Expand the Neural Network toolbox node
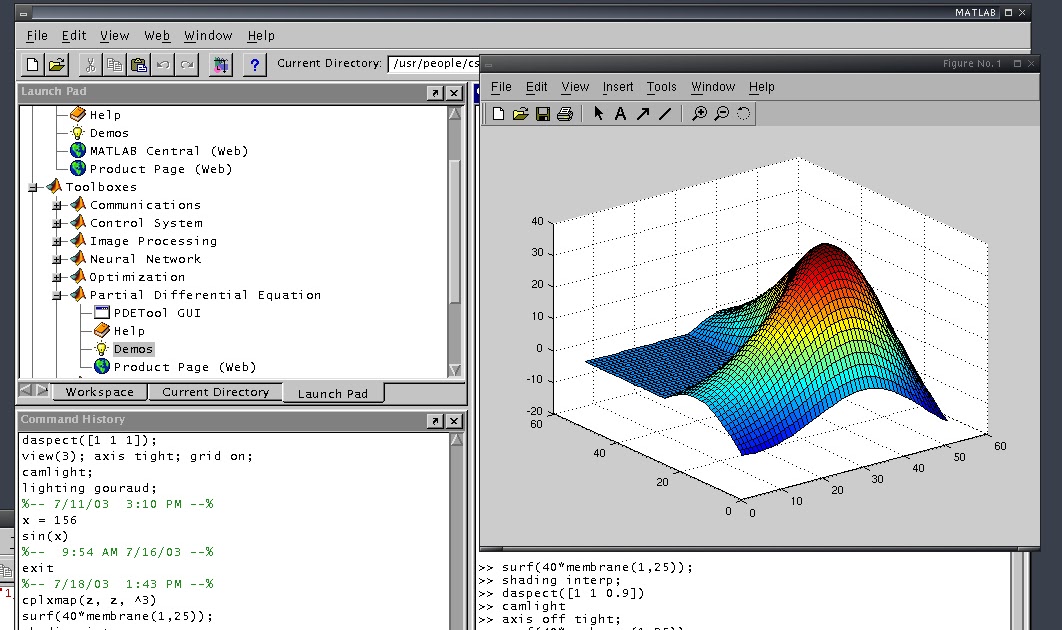The image size is (1062, 630). [57, 259]
